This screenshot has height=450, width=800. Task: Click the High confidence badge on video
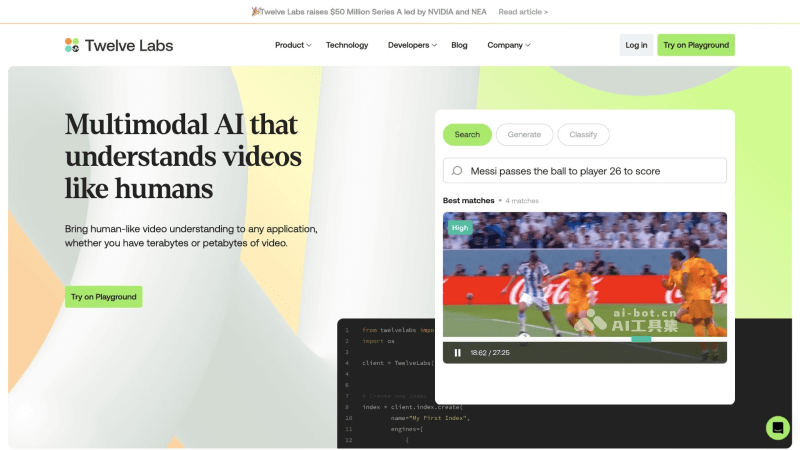[x=460, y=228]
